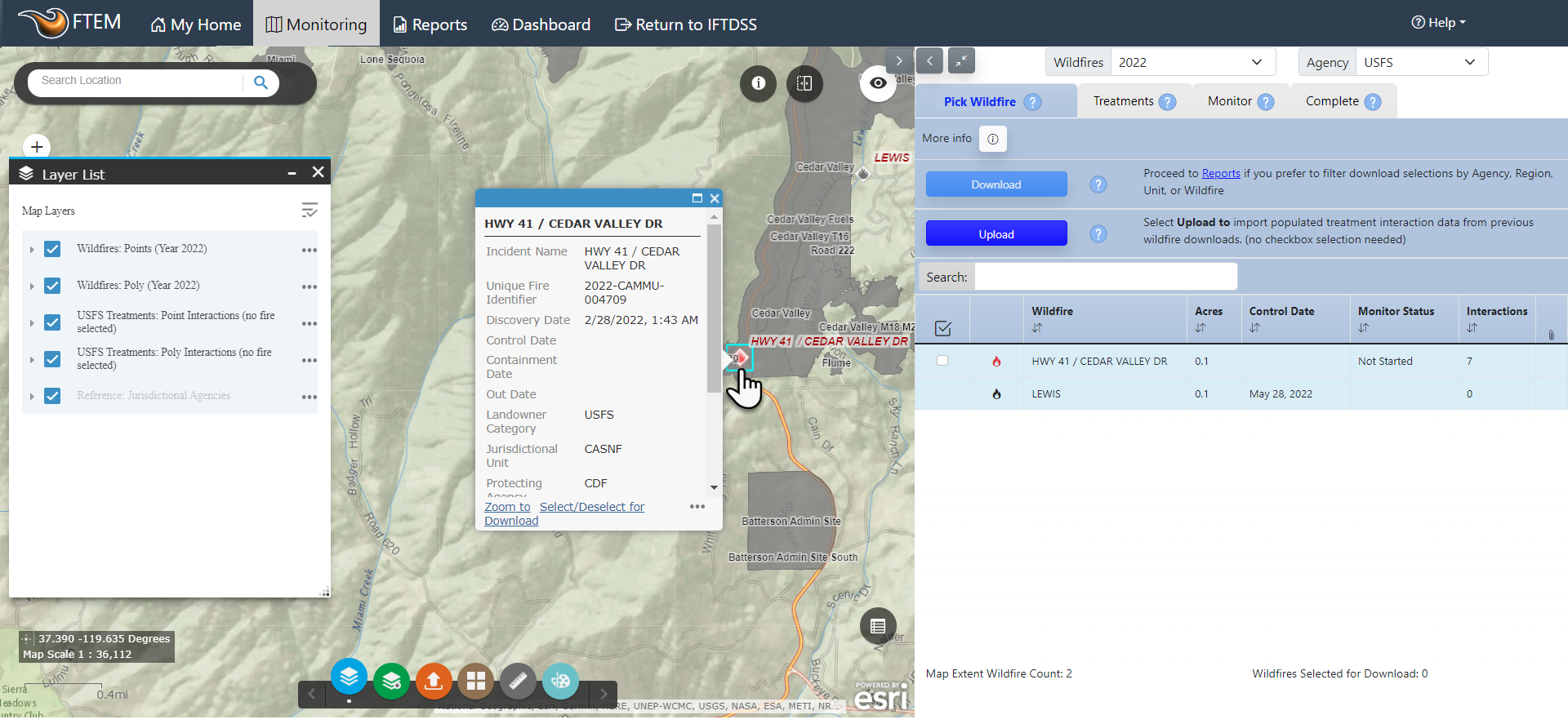Click the popup more options ellipsis
Image resolution: width=1568 pixels, height=724 pixels.
697,507
